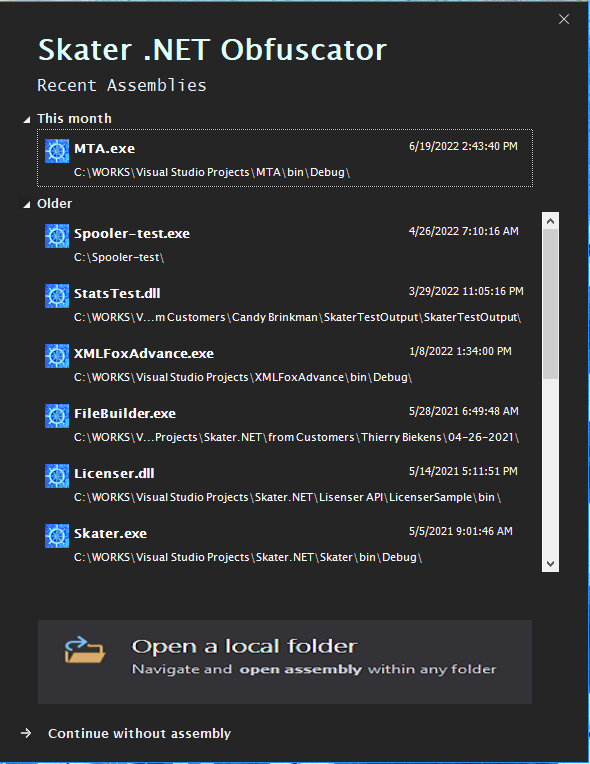Open a local folder button
Viewport: 590px width, 764px height.
pos(285,662)
